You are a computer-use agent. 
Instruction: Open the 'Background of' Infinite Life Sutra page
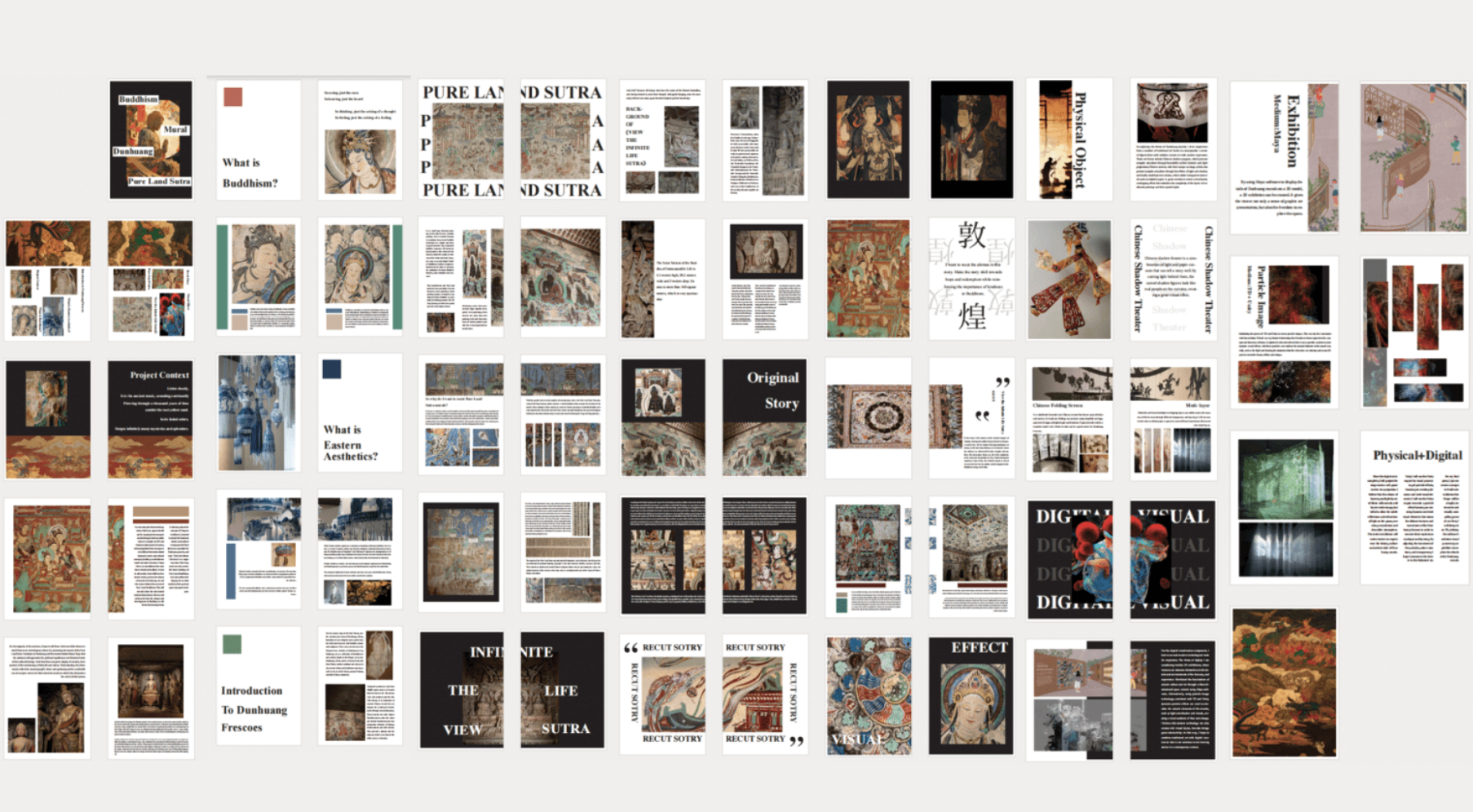pyautogui.click(x=662, y=139)
